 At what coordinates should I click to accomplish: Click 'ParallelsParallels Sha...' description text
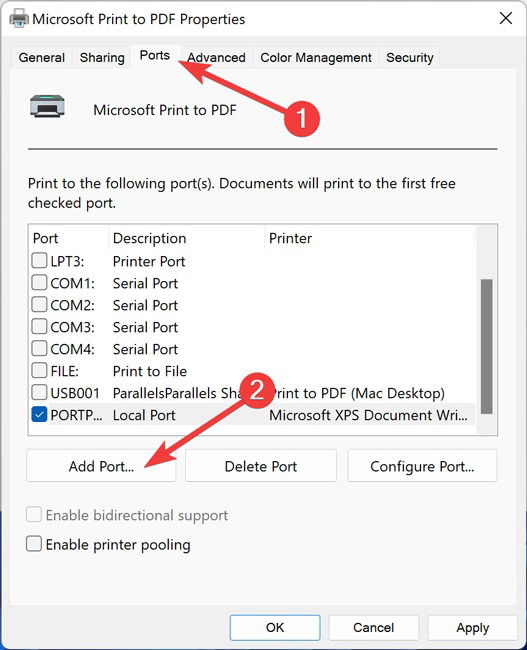pos(178,393)
